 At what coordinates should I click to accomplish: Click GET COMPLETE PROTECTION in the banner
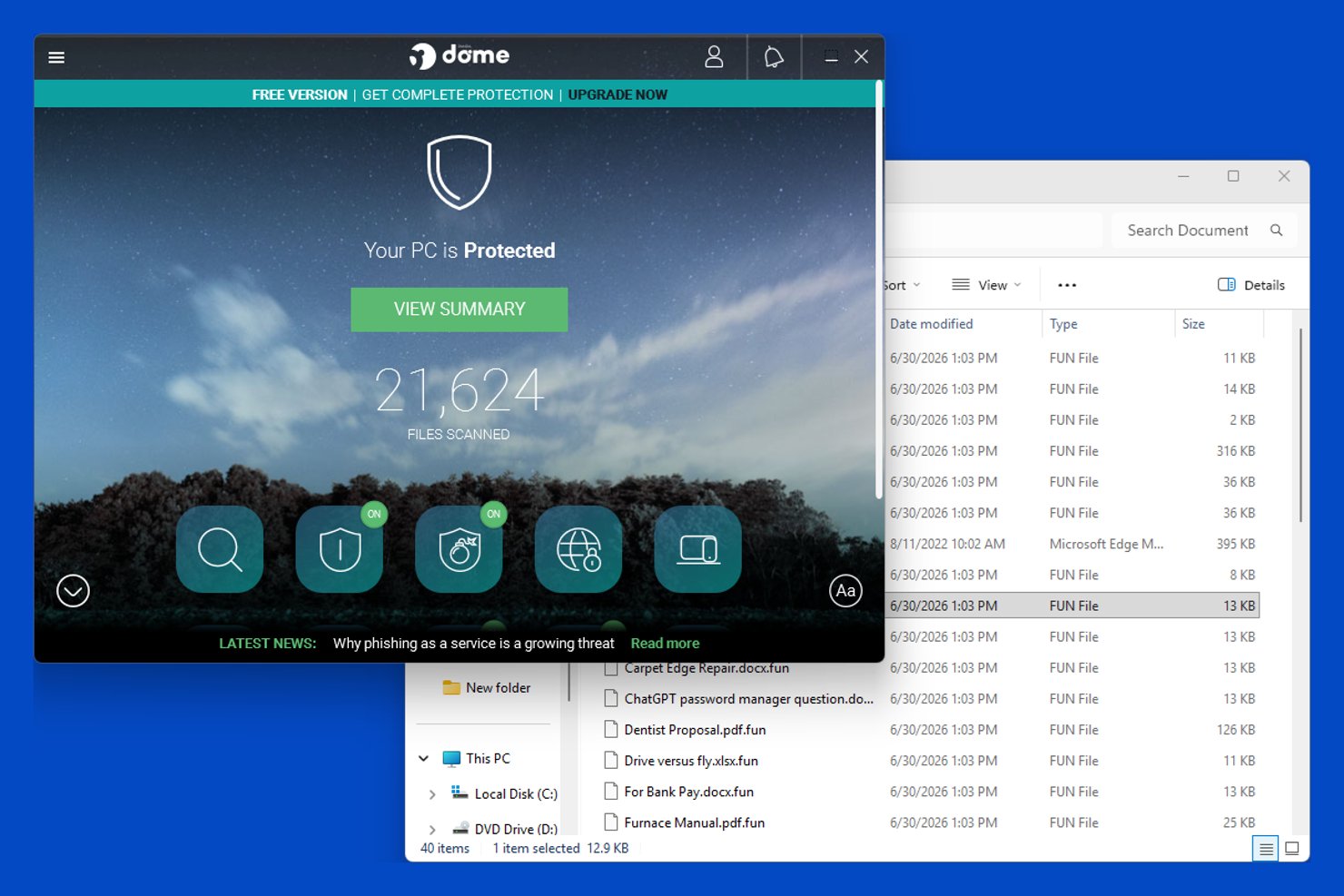pyautogui.click(x=458, y=94)
